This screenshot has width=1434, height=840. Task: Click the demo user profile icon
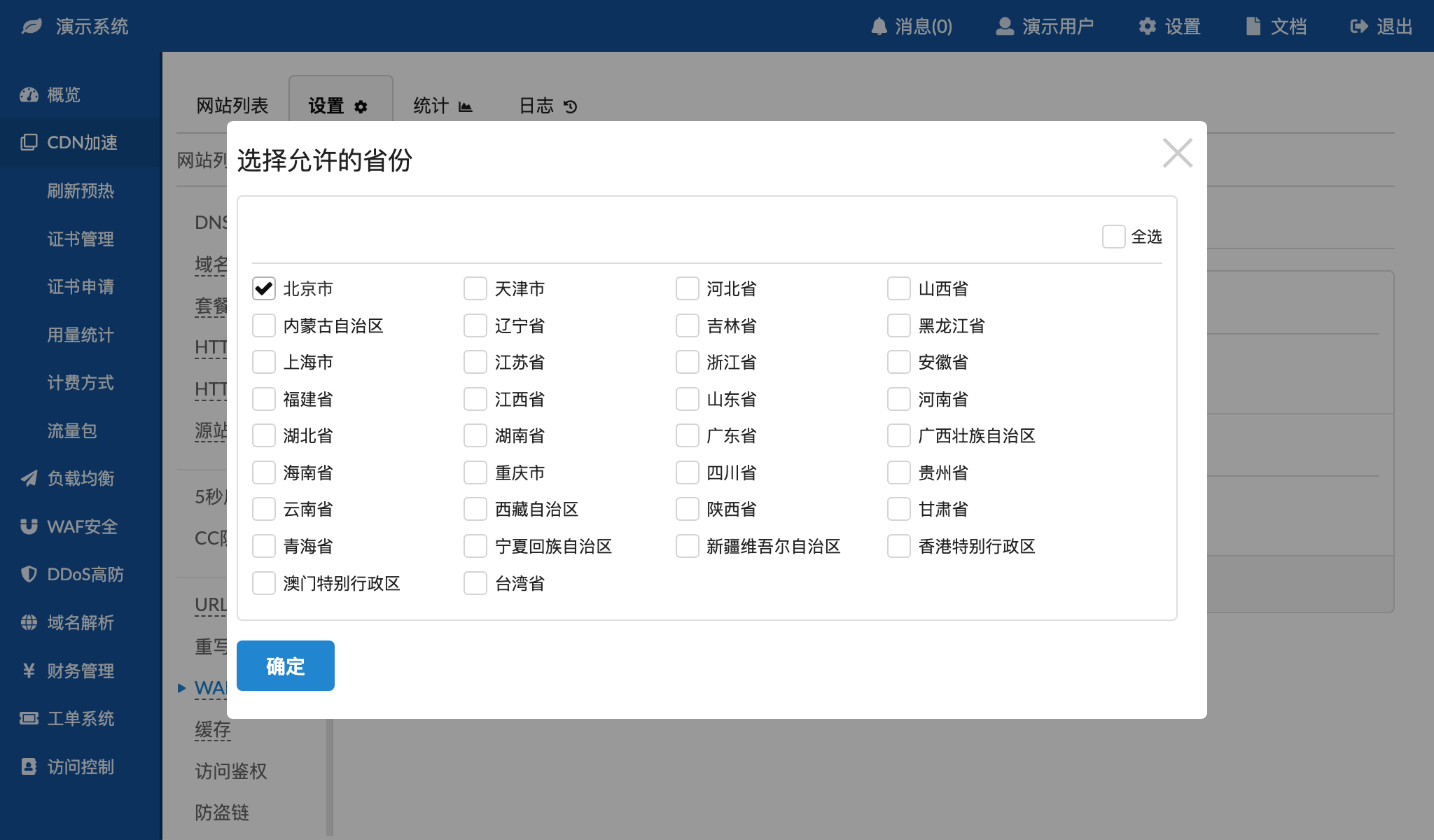pos(1005,27)
